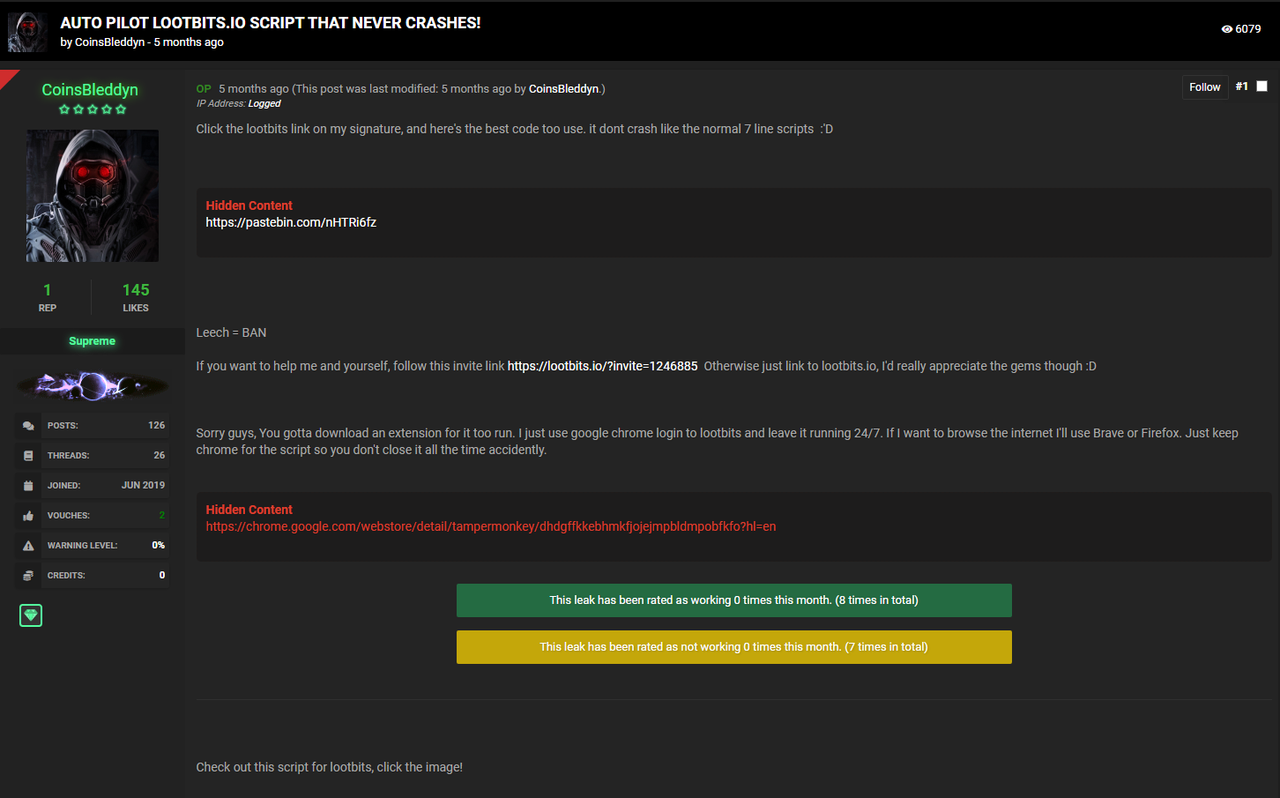
Task: Rate leak as working with green bar
Action: point(734,600)
